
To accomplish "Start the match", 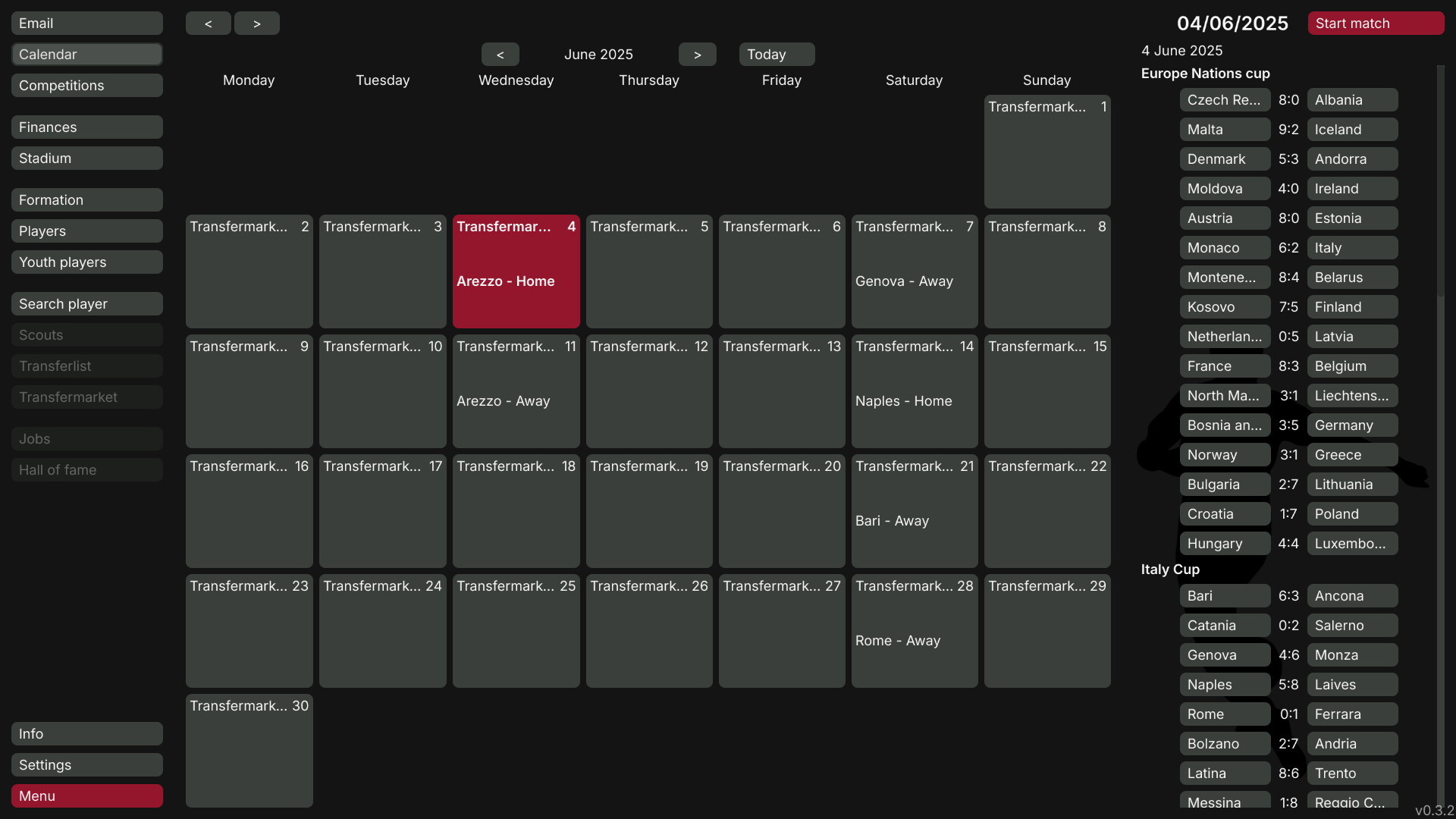I will coord(1375,24).
